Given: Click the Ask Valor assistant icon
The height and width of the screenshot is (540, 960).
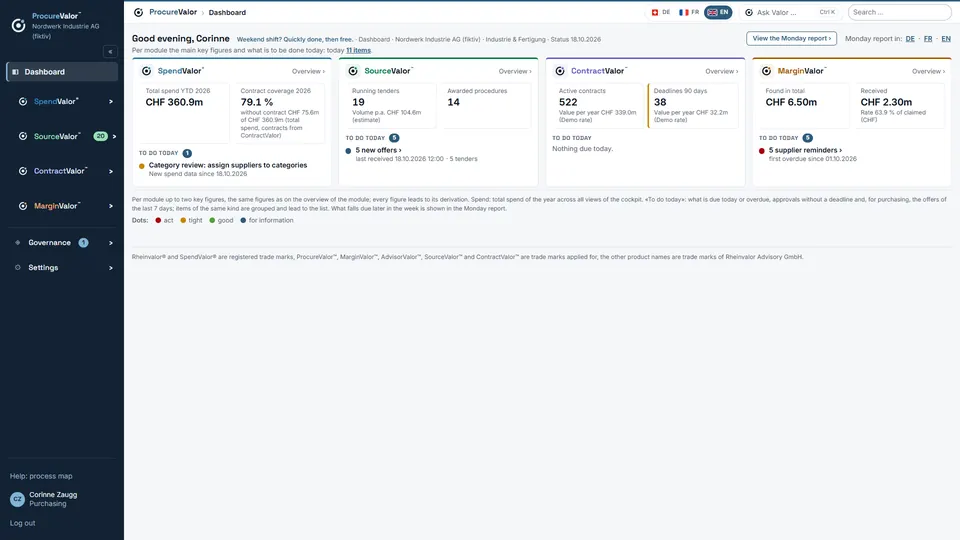Looking at the screenshot, I should 749,12.
